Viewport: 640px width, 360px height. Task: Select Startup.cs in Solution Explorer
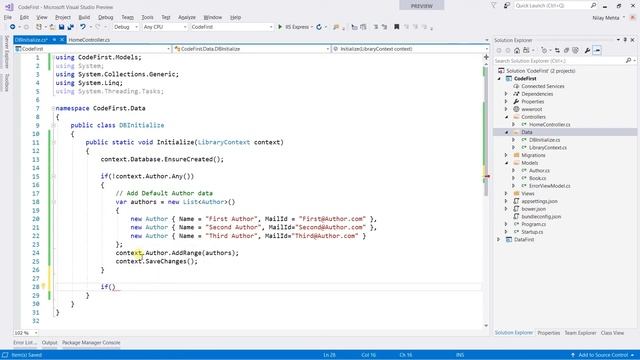tap(532, 232)
